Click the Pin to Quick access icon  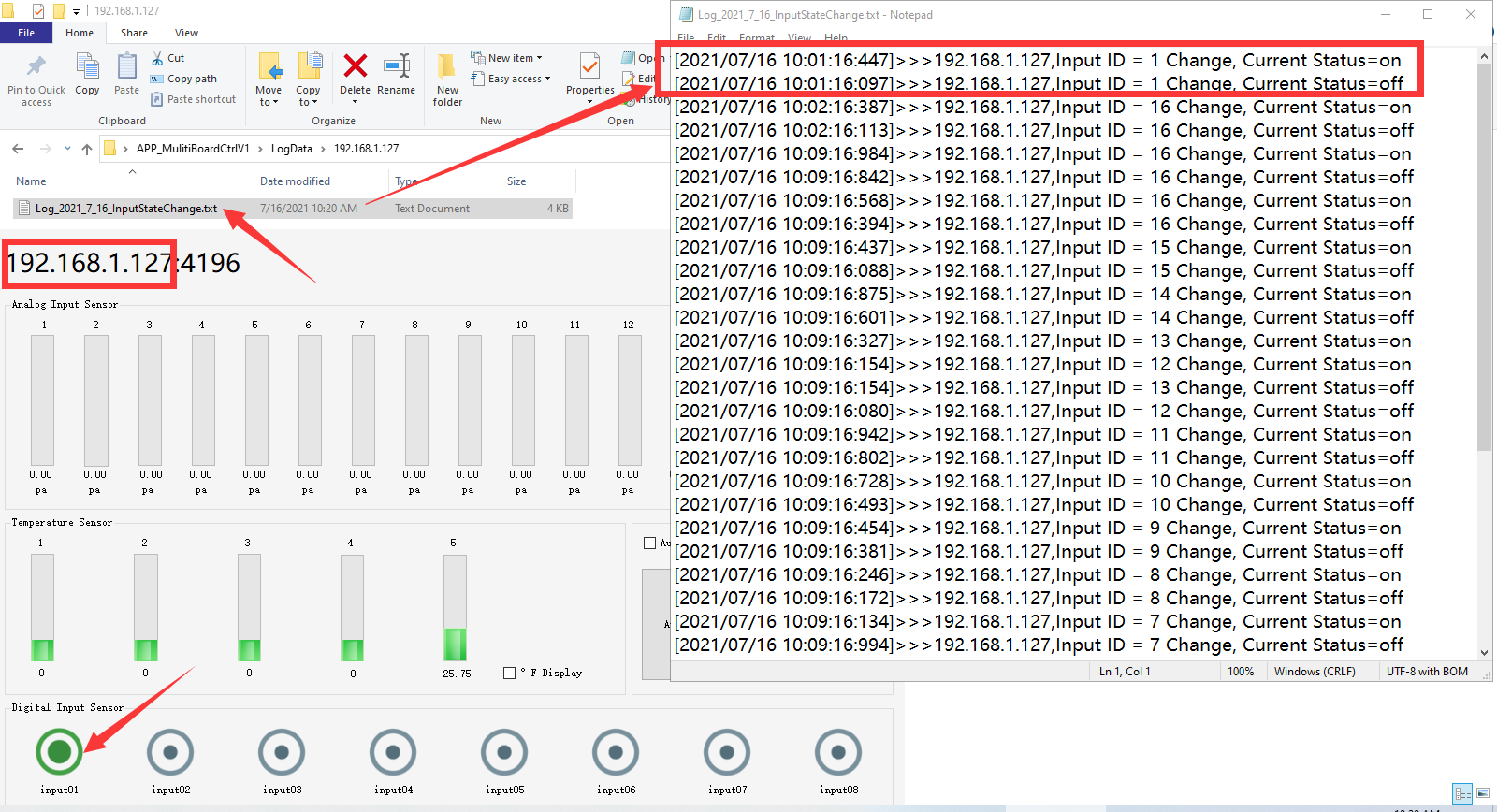click(x=36, y=67)
